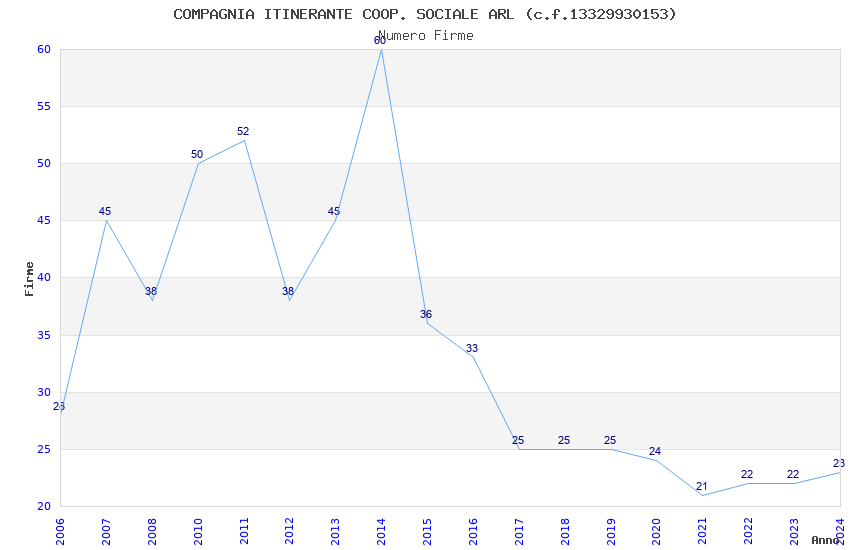Click the data label 50 for year 2010

(197, 154)
